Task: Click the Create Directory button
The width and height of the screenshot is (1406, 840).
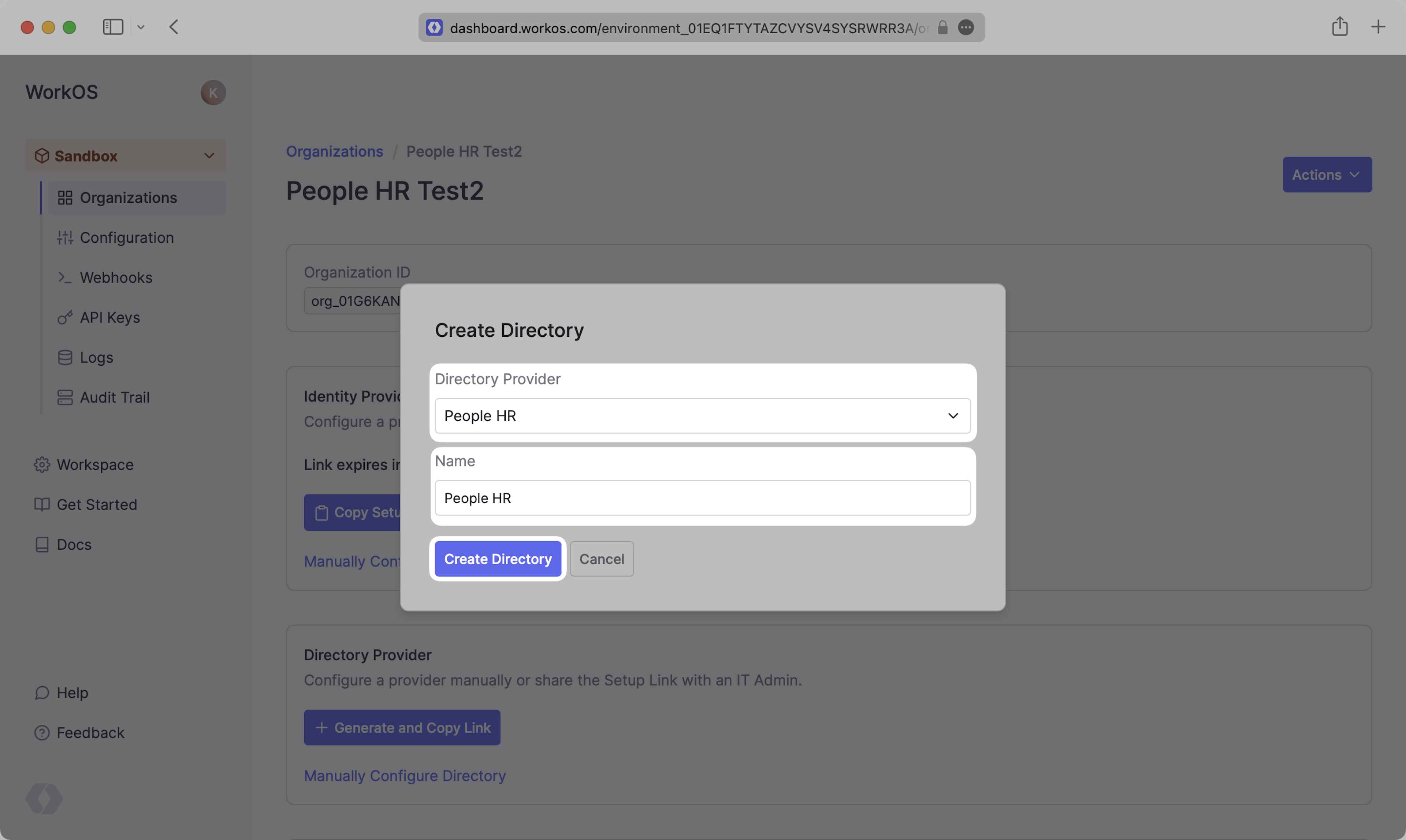Action: 497,559
